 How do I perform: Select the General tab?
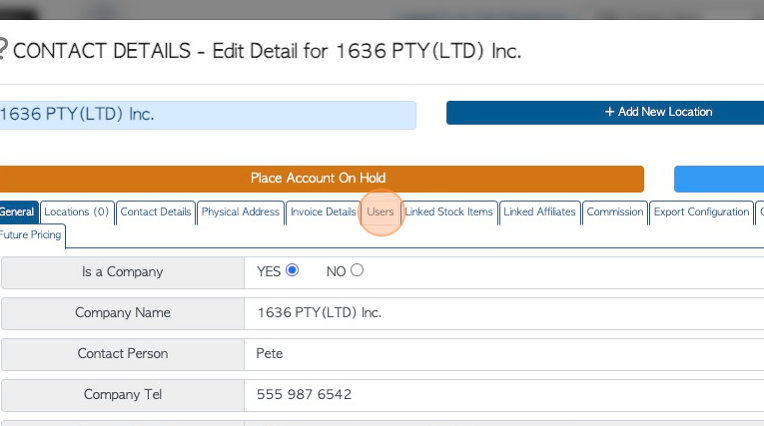click(x=18, y=212)
